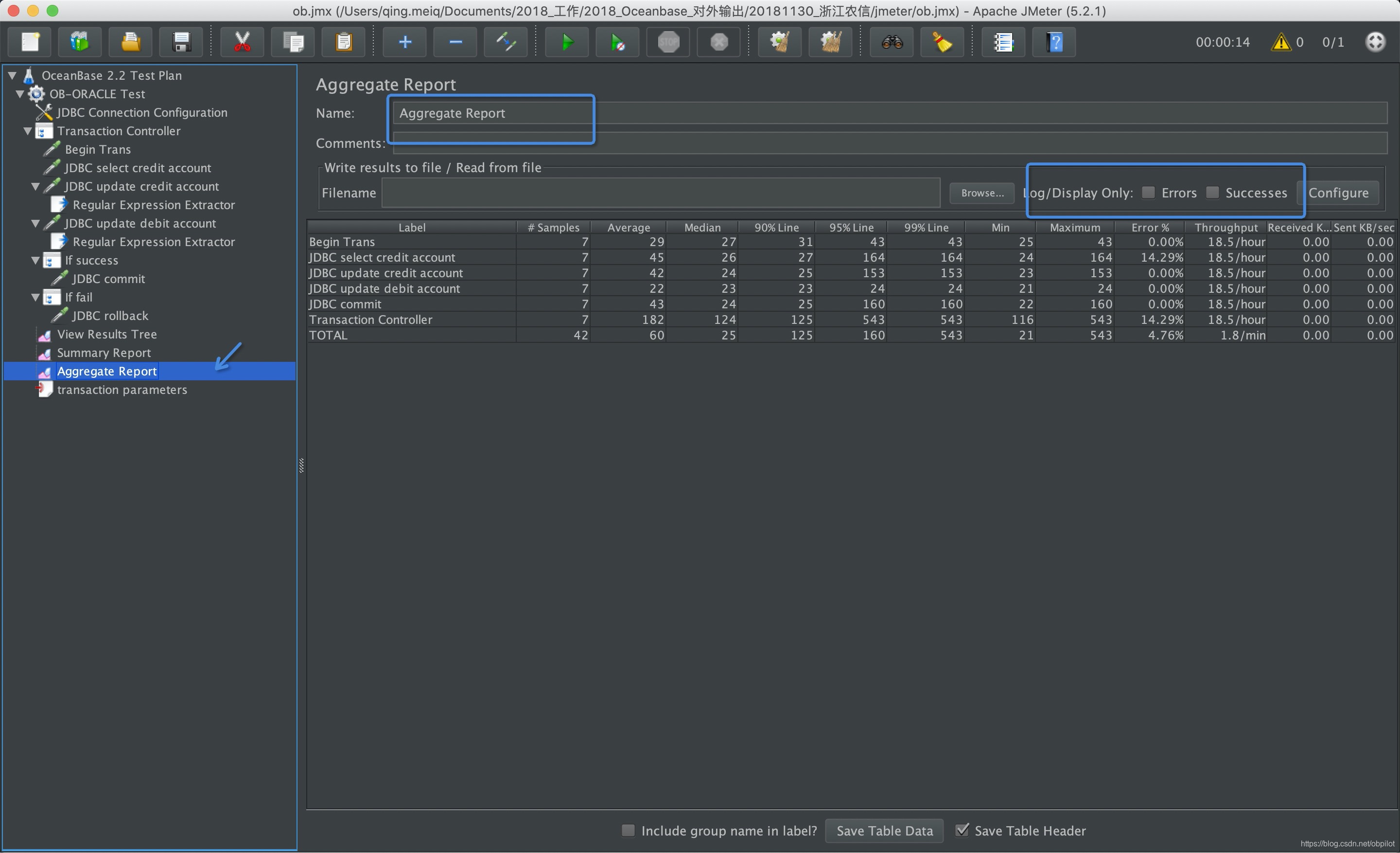The height and width of the screenshot is (853, 1400).
Task: Click the Open file folder icon
Action: [130, 42]
